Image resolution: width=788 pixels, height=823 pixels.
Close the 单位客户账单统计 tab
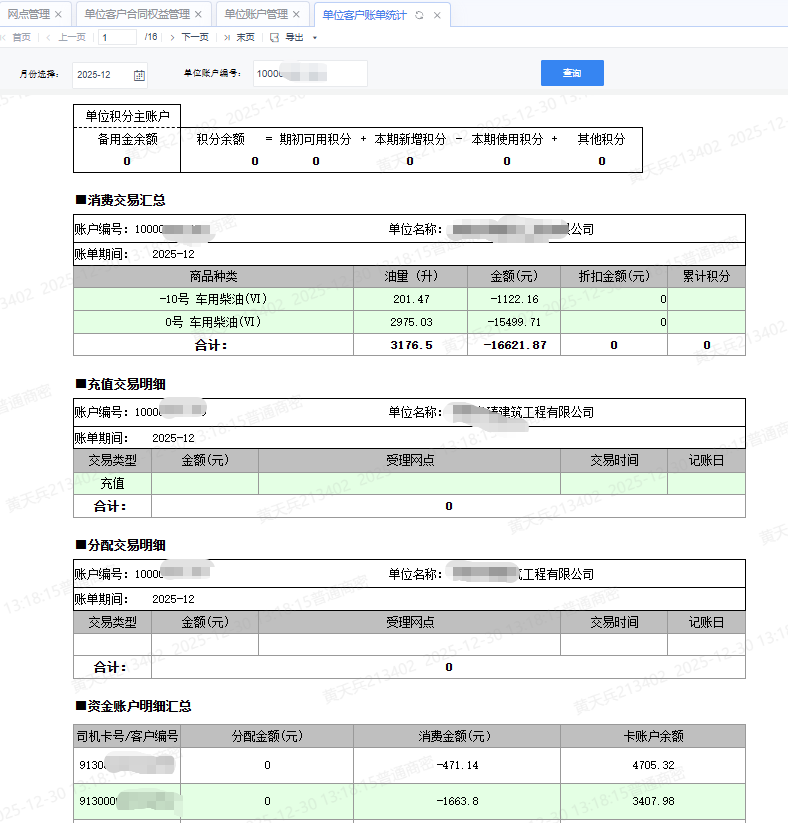(436, 15)
